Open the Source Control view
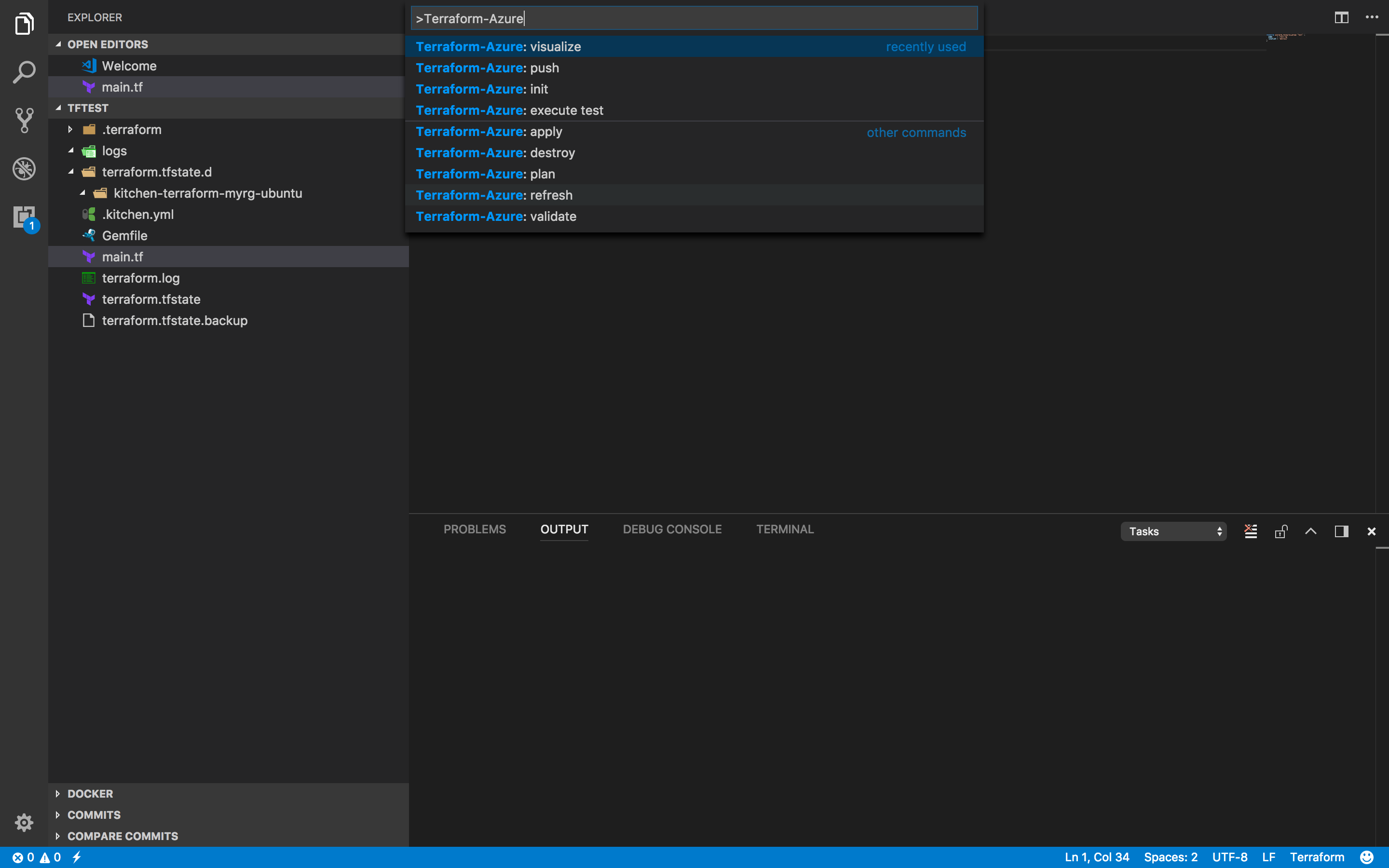Image resolution: width=1389 pixels, height=868 pixels. 24,121
